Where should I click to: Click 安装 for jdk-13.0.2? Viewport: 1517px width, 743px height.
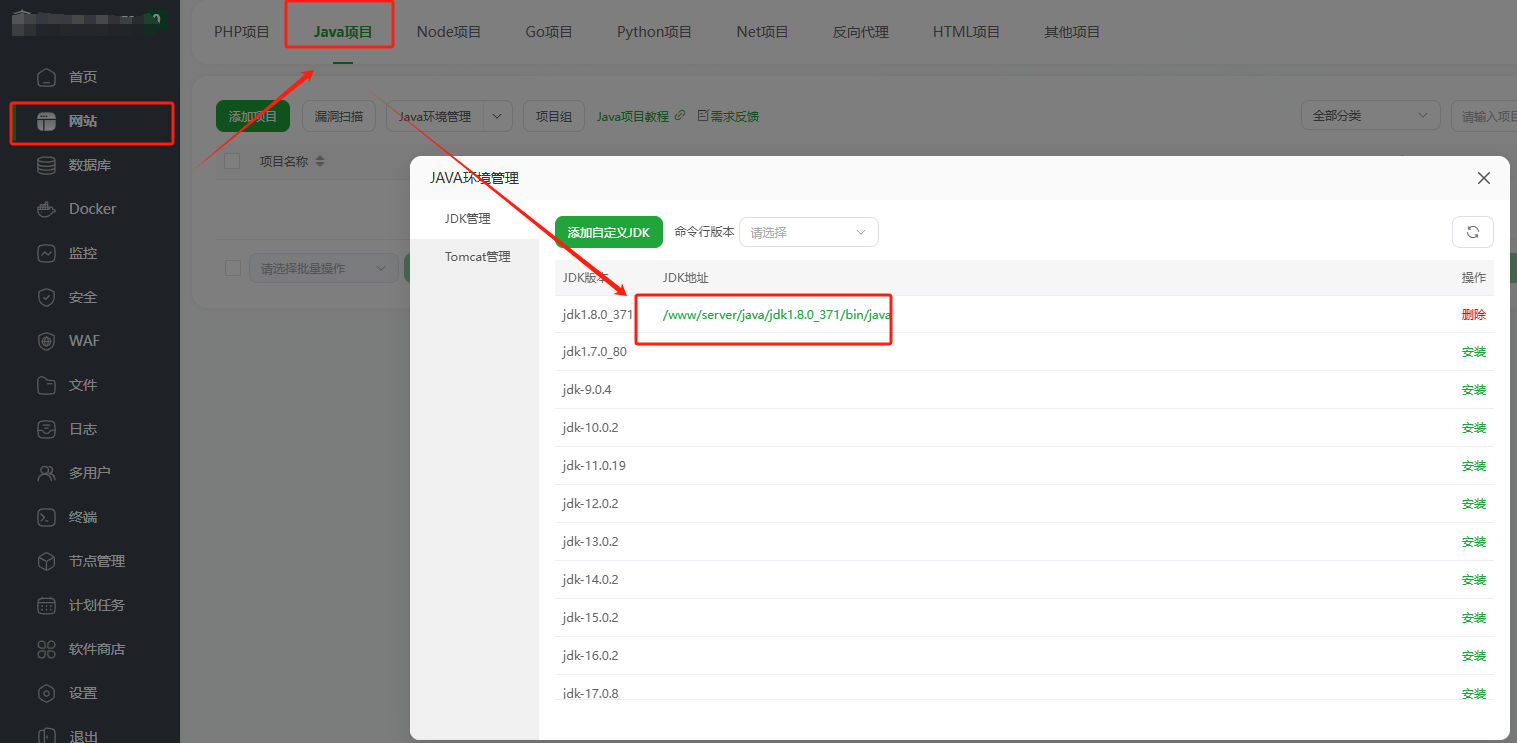tap(1474, 542)
